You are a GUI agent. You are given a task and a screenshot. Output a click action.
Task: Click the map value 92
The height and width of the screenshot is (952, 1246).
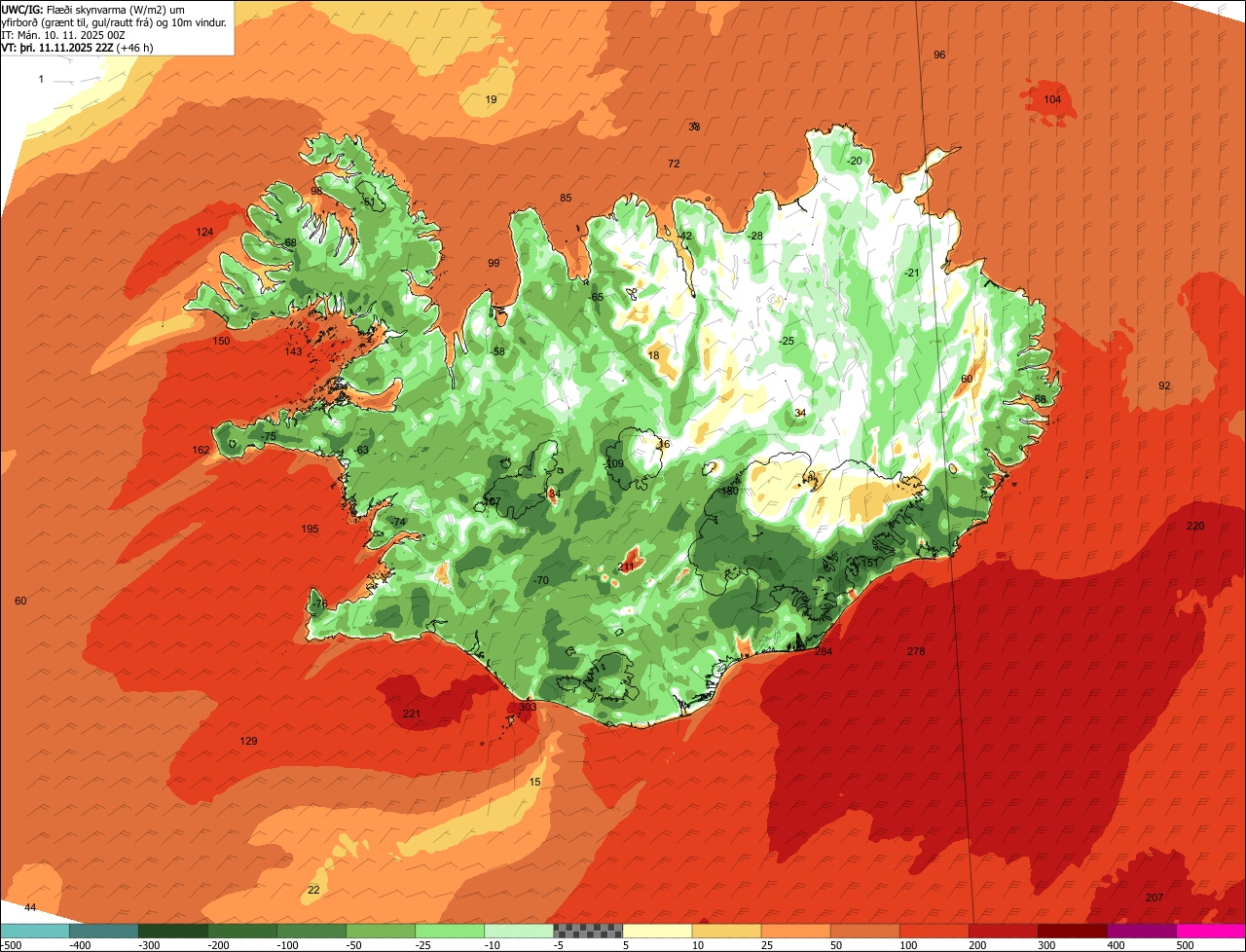[1164, 385]
